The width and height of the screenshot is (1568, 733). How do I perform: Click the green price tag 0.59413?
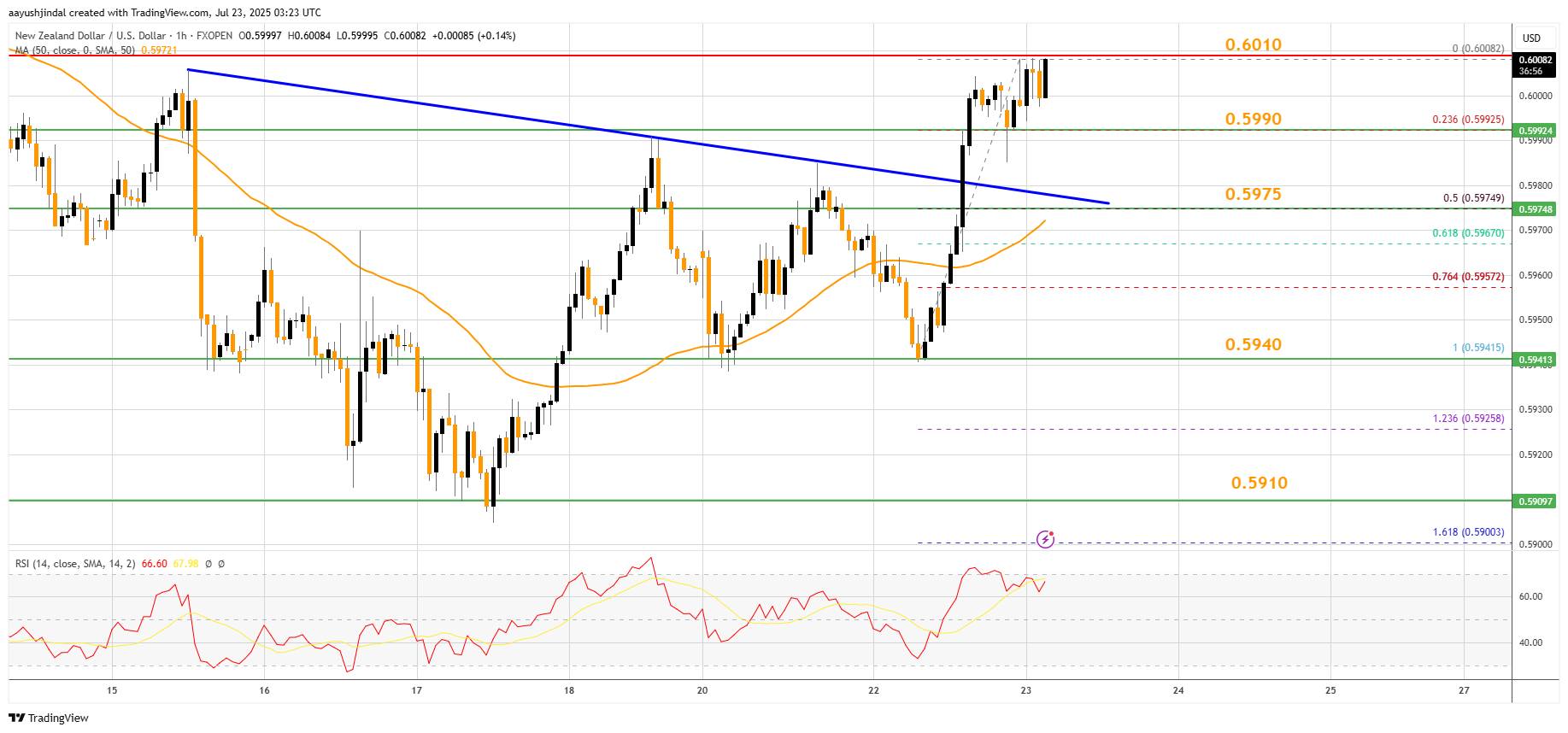point(1536,360)
